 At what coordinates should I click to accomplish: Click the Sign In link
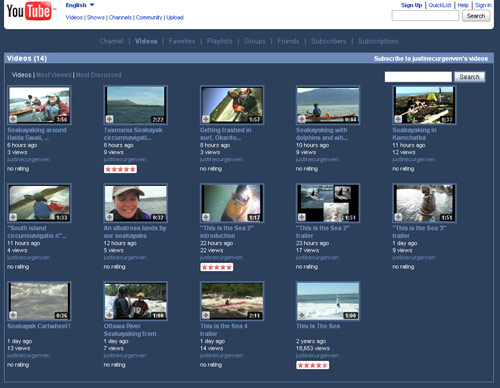pos(483,5)
